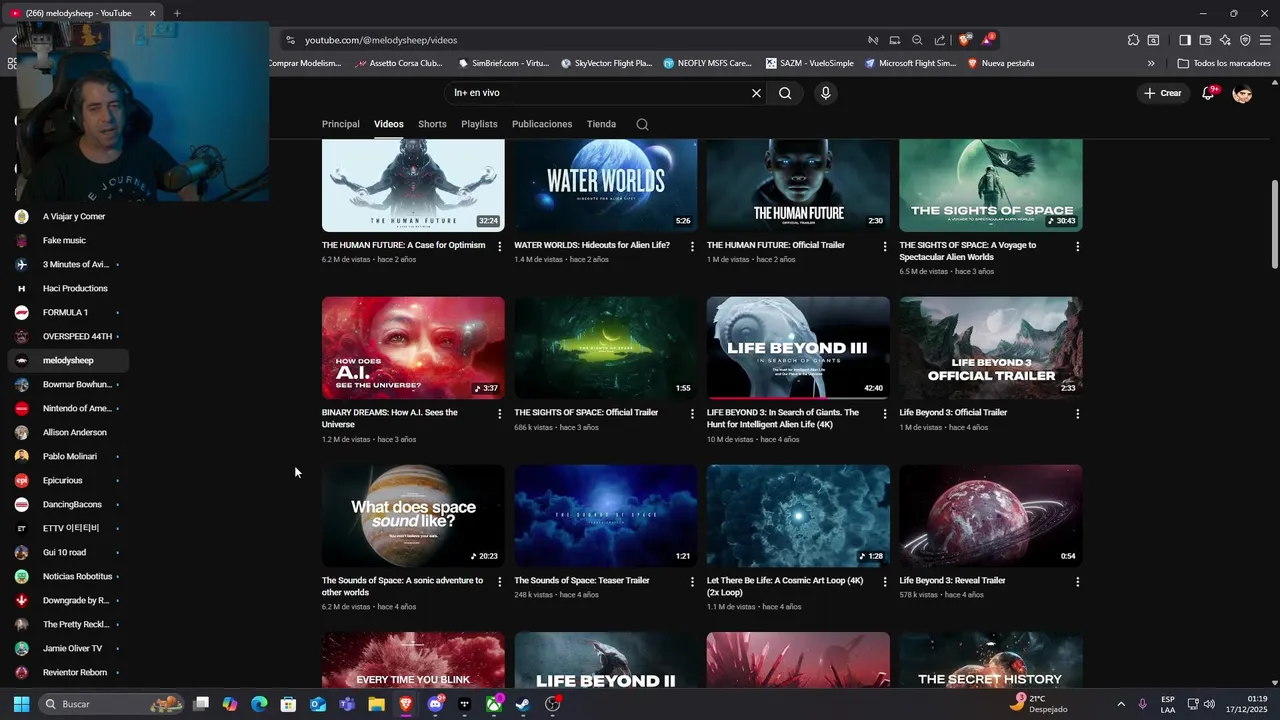This screenshot has height=720, width=1280.
Task: Close the melodysheep YouTube tab
Action: 152,13
